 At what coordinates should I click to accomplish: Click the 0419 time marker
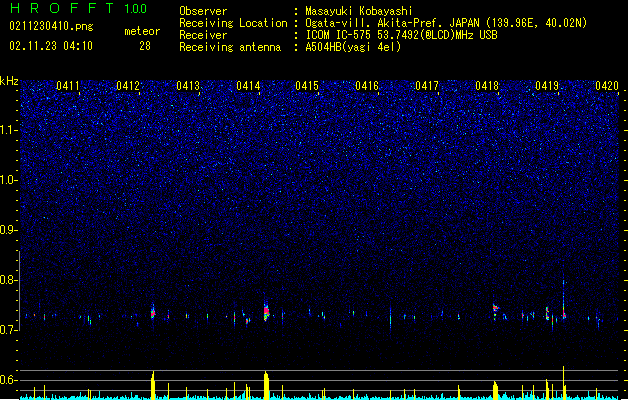coord(547,86)
